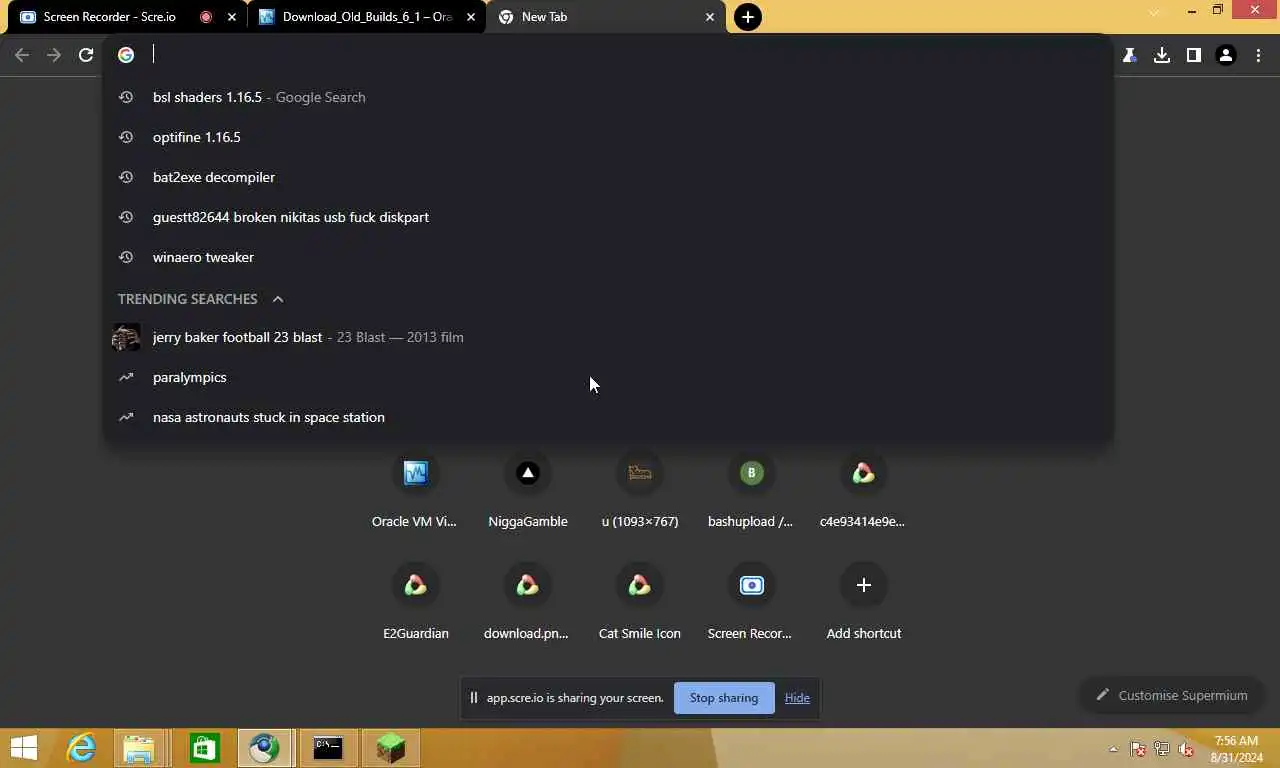Viewport: 1280px width, 768px height.
Task: Stop sharing the screen
Action: tap(724, 698)
